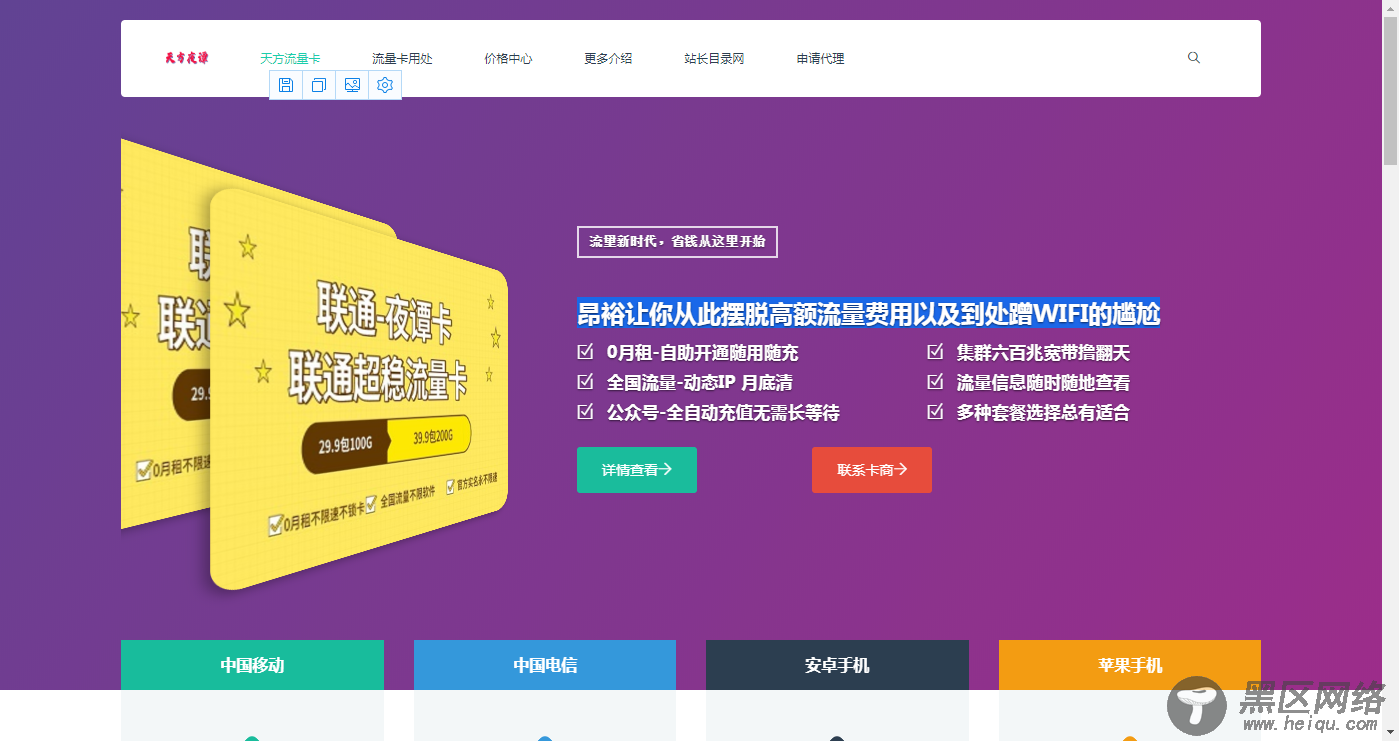Click the text 集群六百兆宽带撸翻天
The height and width of the screenshot is (741, 1399).
click(1043, 353)
